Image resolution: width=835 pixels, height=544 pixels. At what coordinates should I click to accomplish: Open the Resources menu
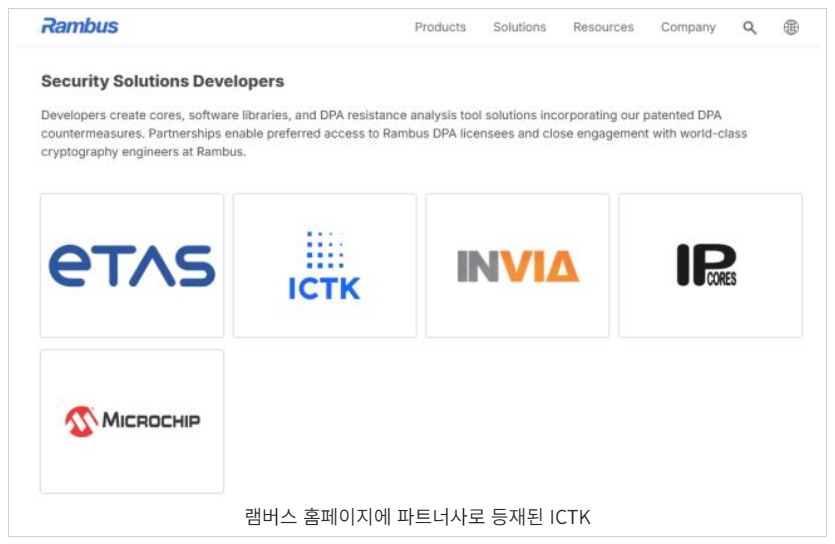[603, 27]
